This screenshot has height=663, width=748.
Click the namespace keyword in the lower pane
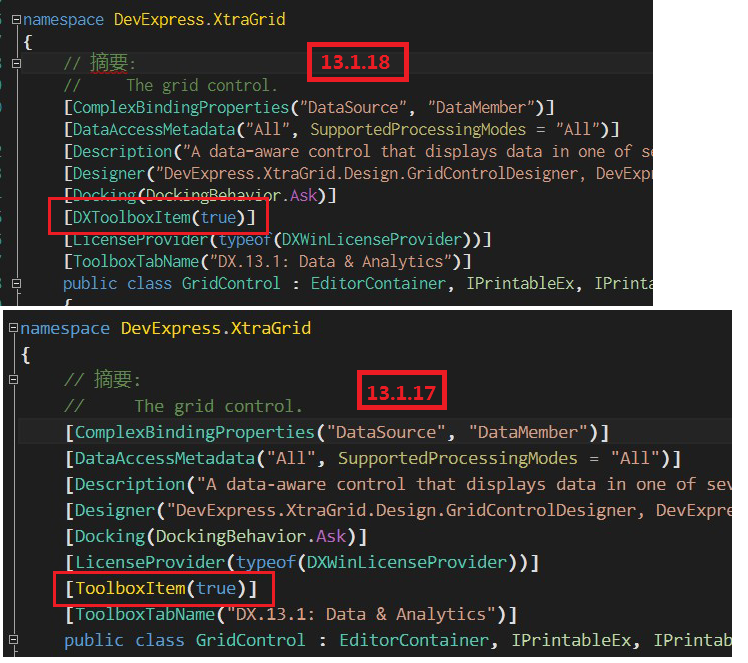tap(65, 328)
